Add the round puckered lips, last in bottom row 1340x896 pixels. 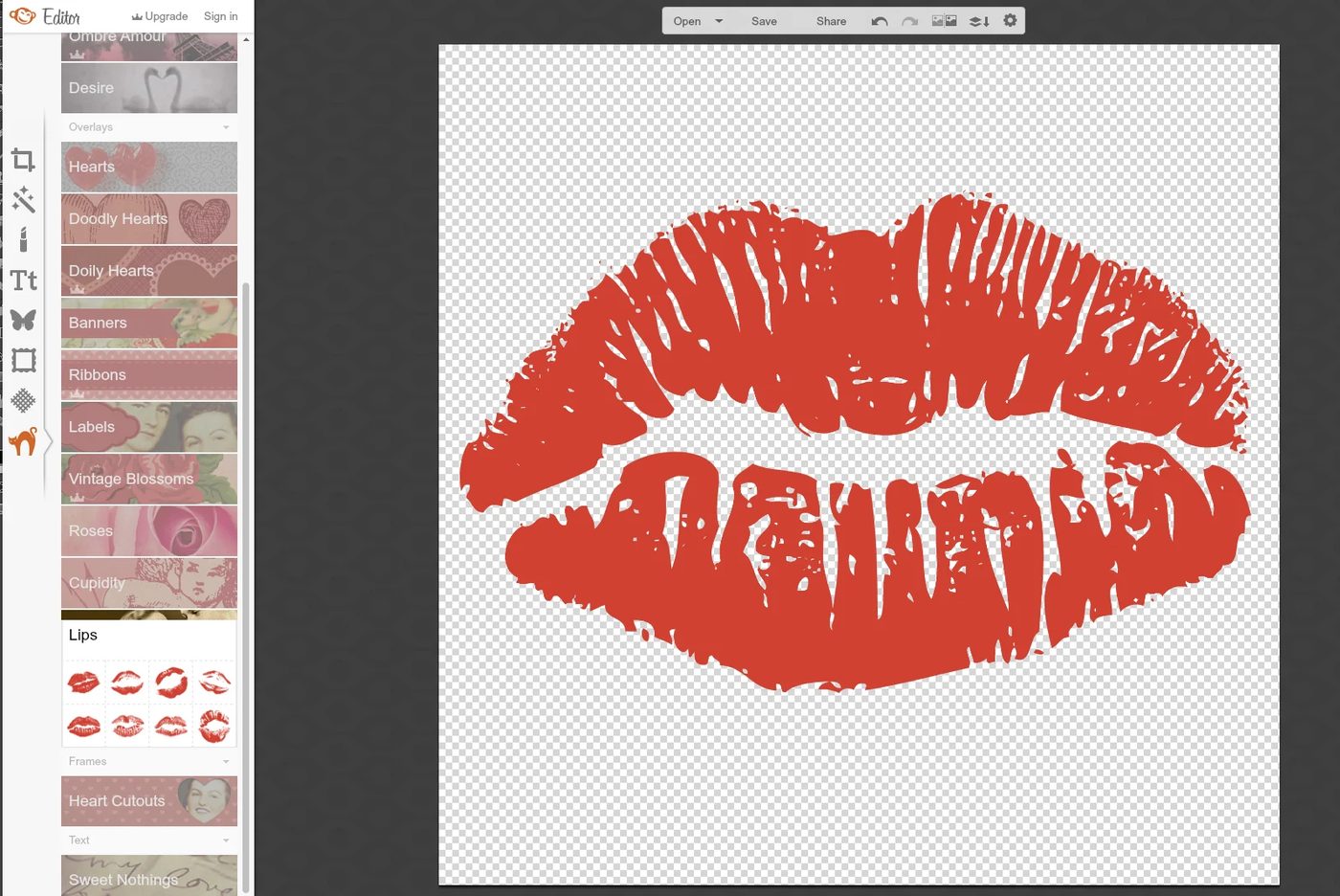tap(214, 726)
